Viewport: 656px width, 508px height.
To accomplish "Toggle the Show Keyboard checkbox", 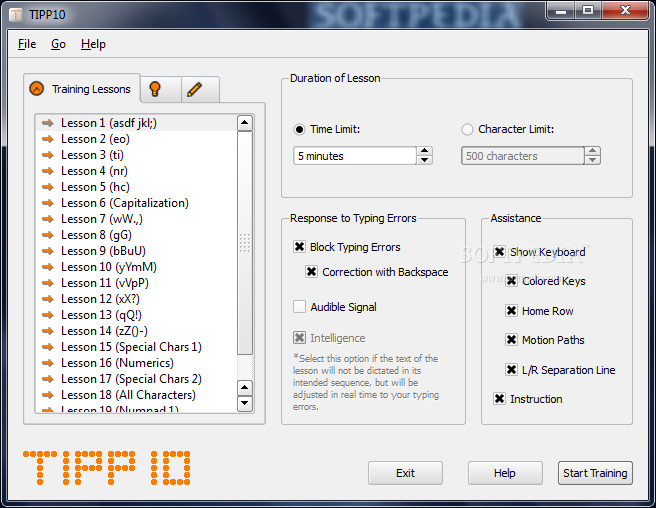I will (x=499, y=252).
